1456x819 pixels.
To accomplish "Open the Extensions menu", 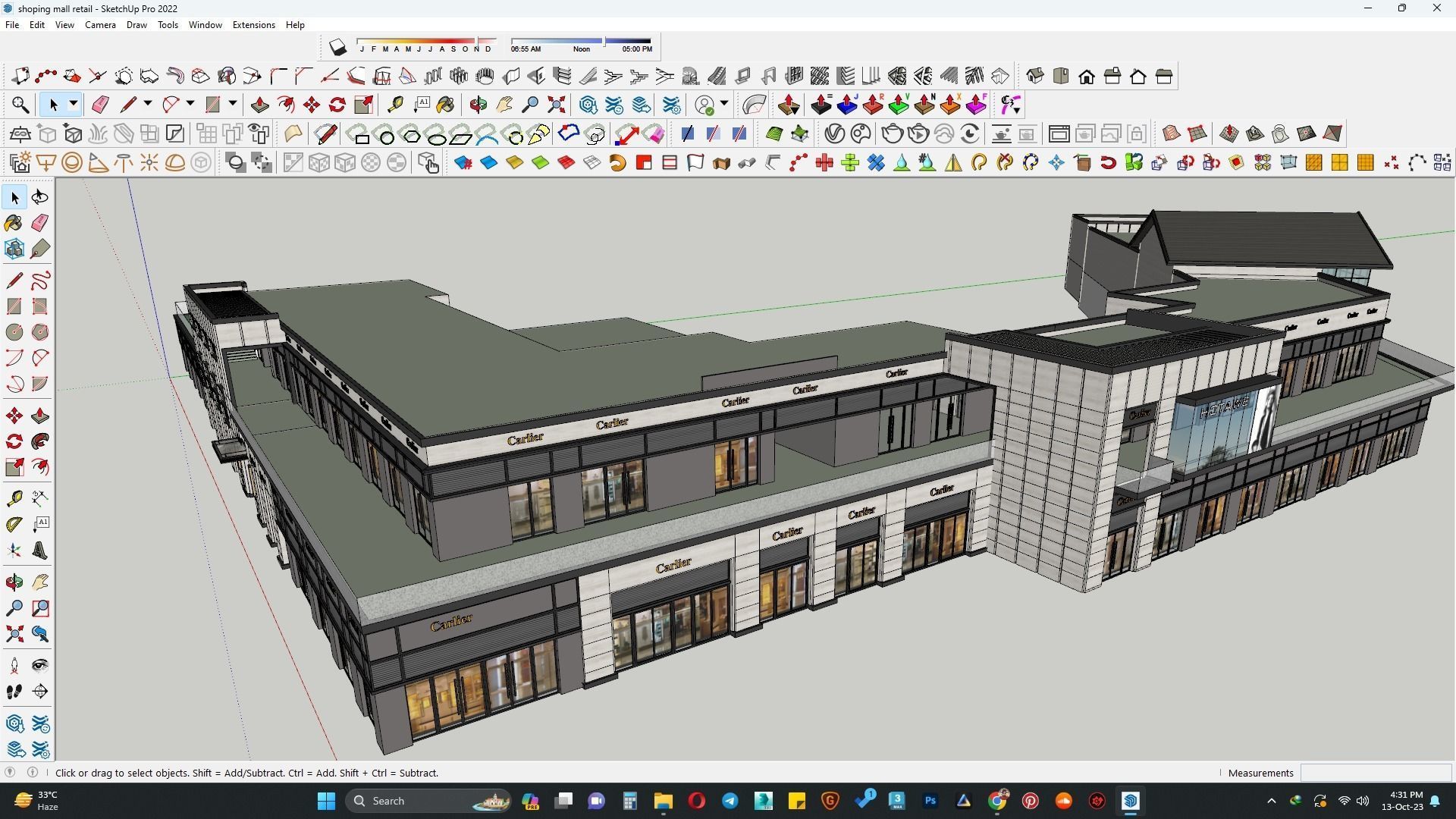I will pyautogui.click(x=253, y=25).
